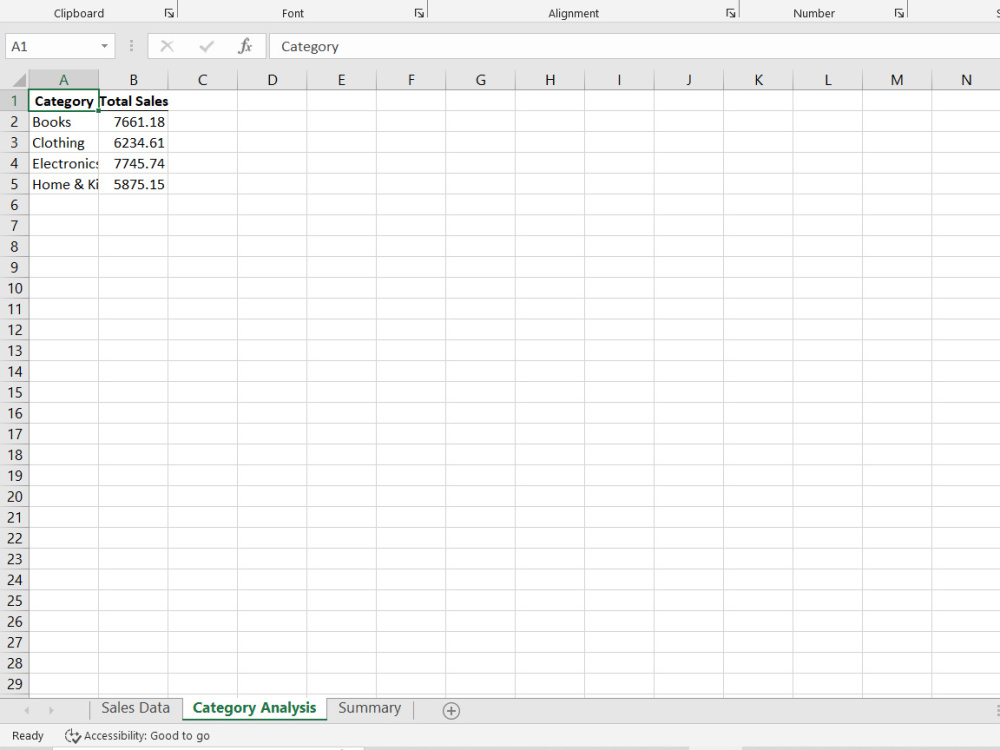Click the Ready status indicator
Image resolution: width=1000 pixels, height=750 pixels.
coord(28,736)
